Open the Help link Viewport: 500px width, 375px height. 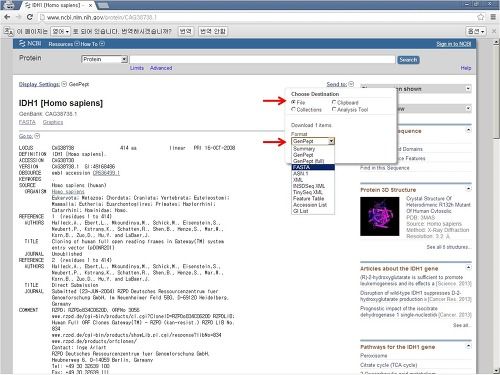coord(466,68)
